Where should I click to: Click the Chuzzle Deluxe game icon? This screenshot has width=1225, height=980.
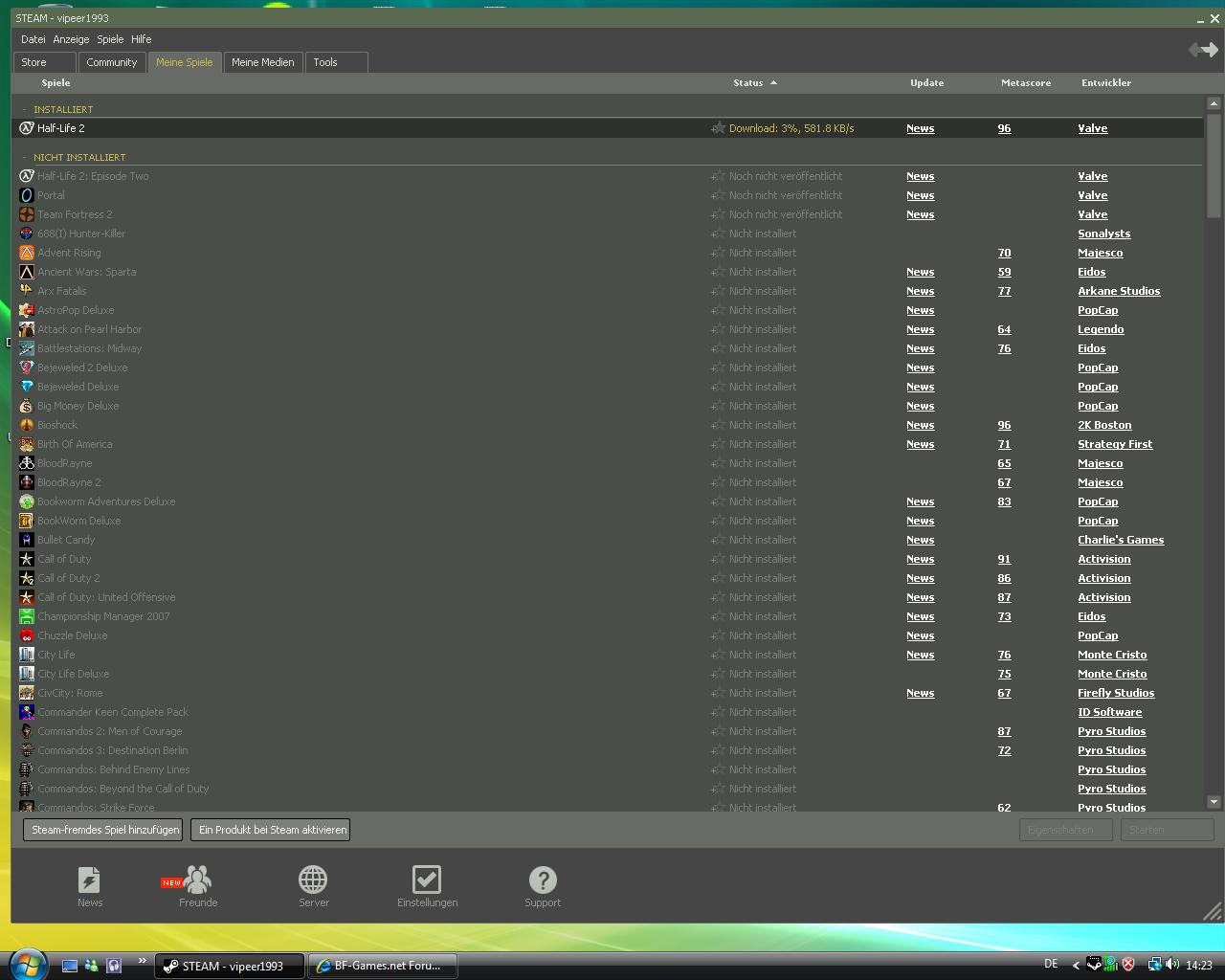27,635
